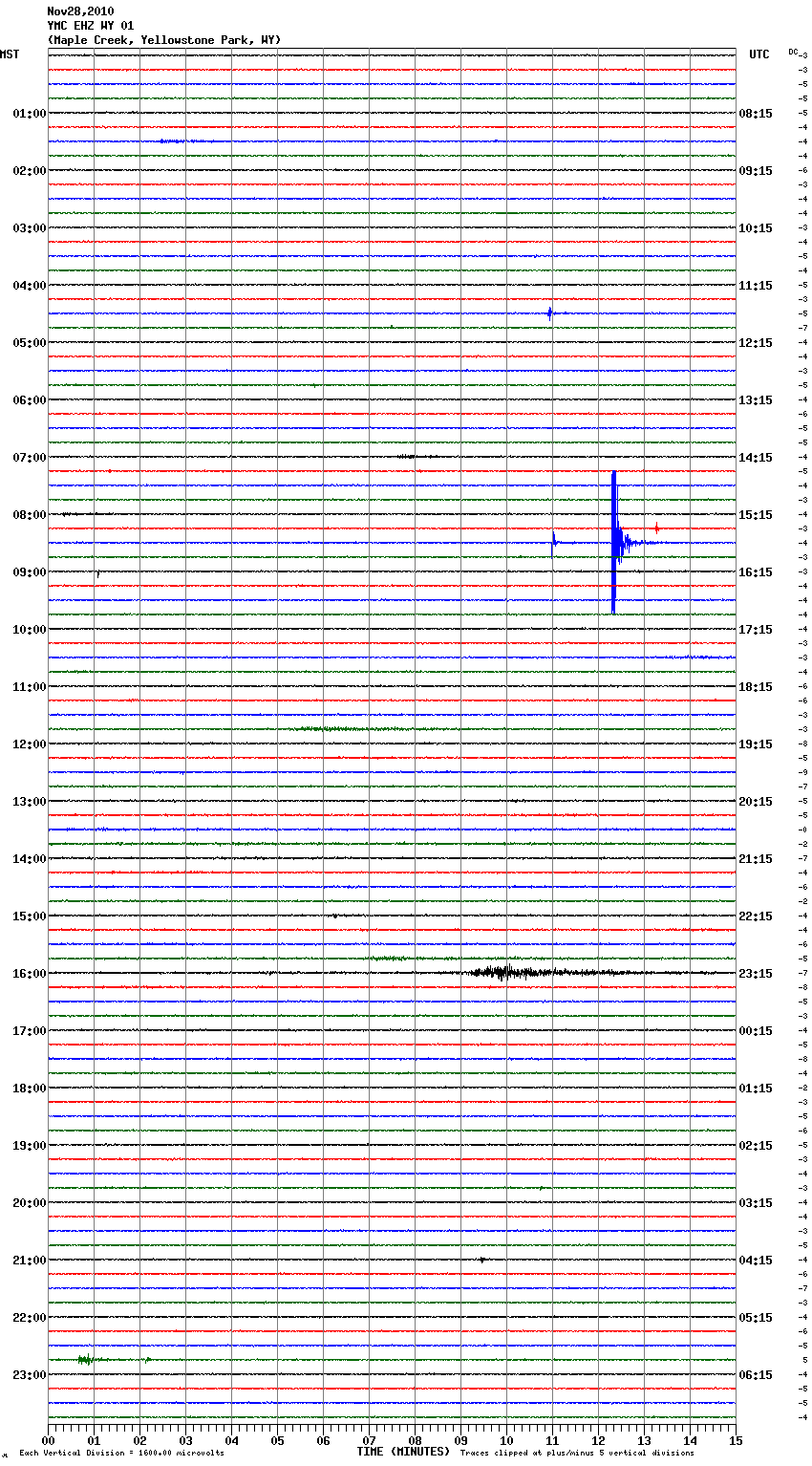This screenshot has height=1466, width=812.
Task: Select the 16:00 MST time label
Action: (30, 974)
